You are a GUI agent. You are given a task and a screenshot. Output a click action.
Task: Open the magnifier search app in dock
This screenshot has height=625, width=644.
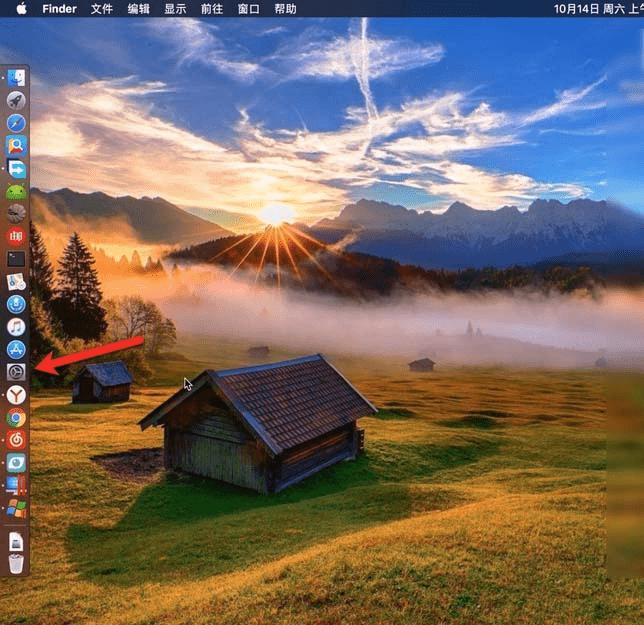click(16, 145)
